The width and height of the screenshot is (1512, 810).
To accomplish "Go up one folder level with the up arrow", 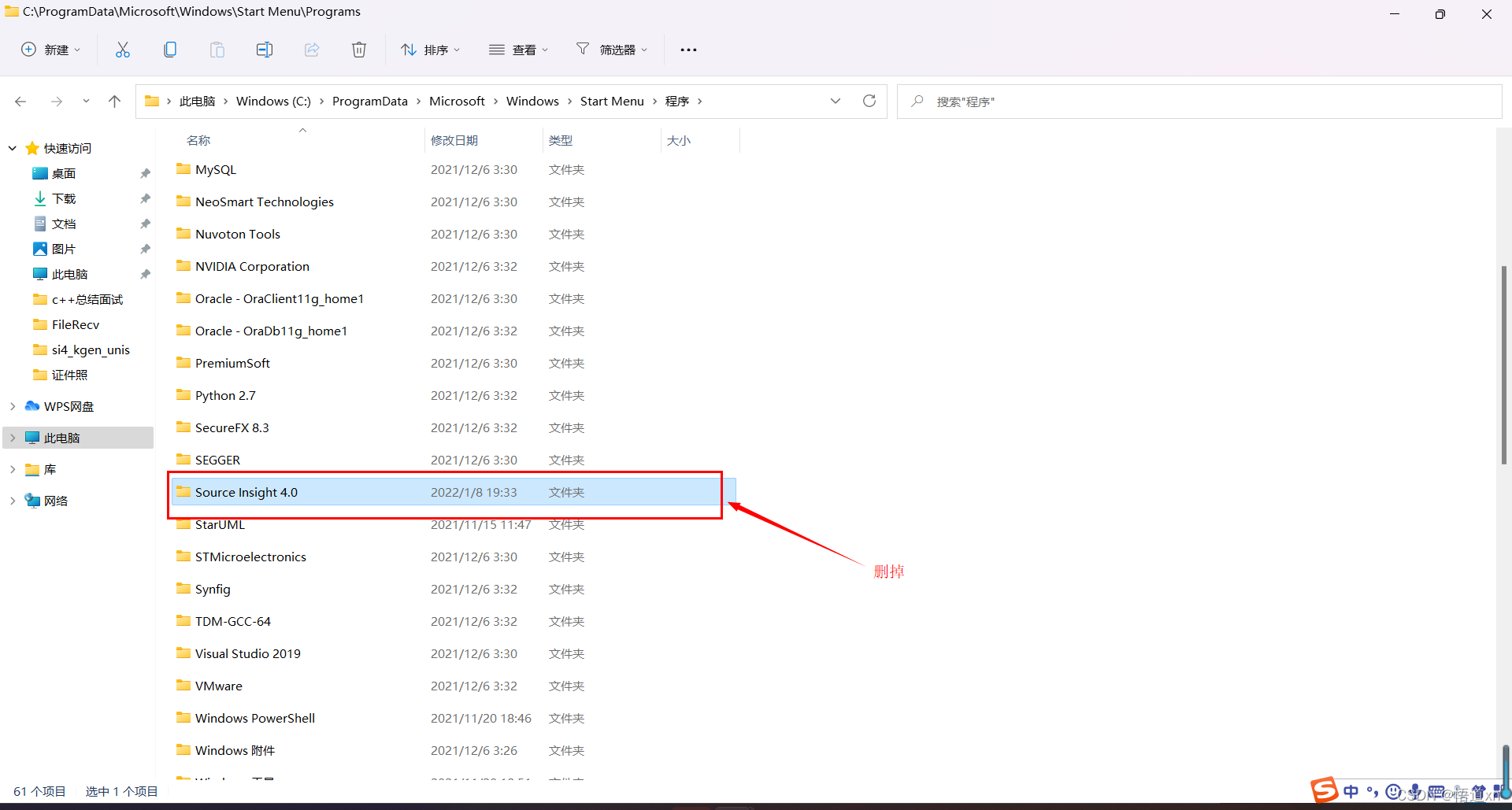I will 114,101.
